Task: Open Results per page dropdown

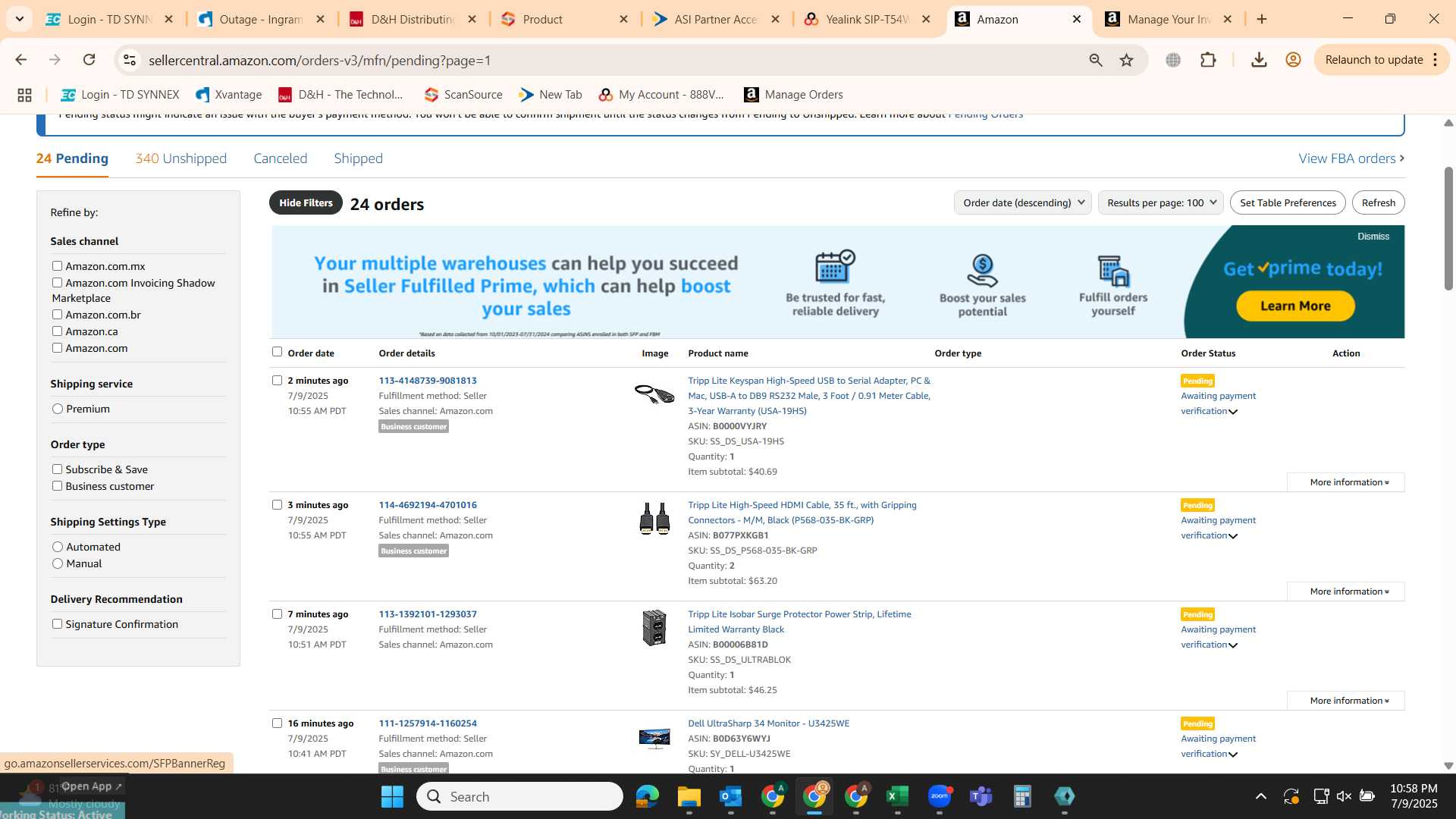Action: pyautogui.click(x=1160, y=202)
